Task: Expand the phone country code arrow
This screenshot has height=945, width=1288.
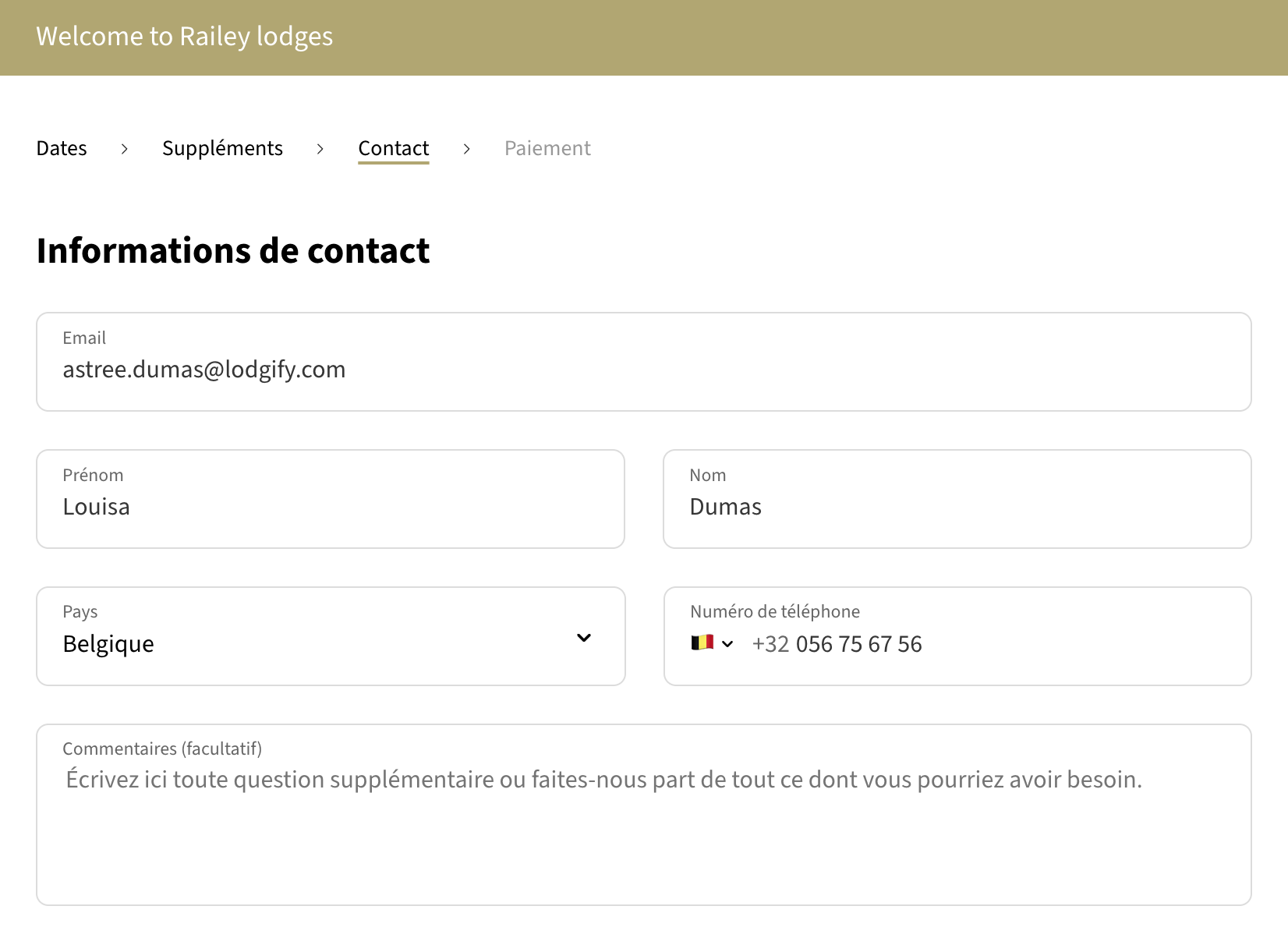Action: pyautogui.click(x=727, y=644)
